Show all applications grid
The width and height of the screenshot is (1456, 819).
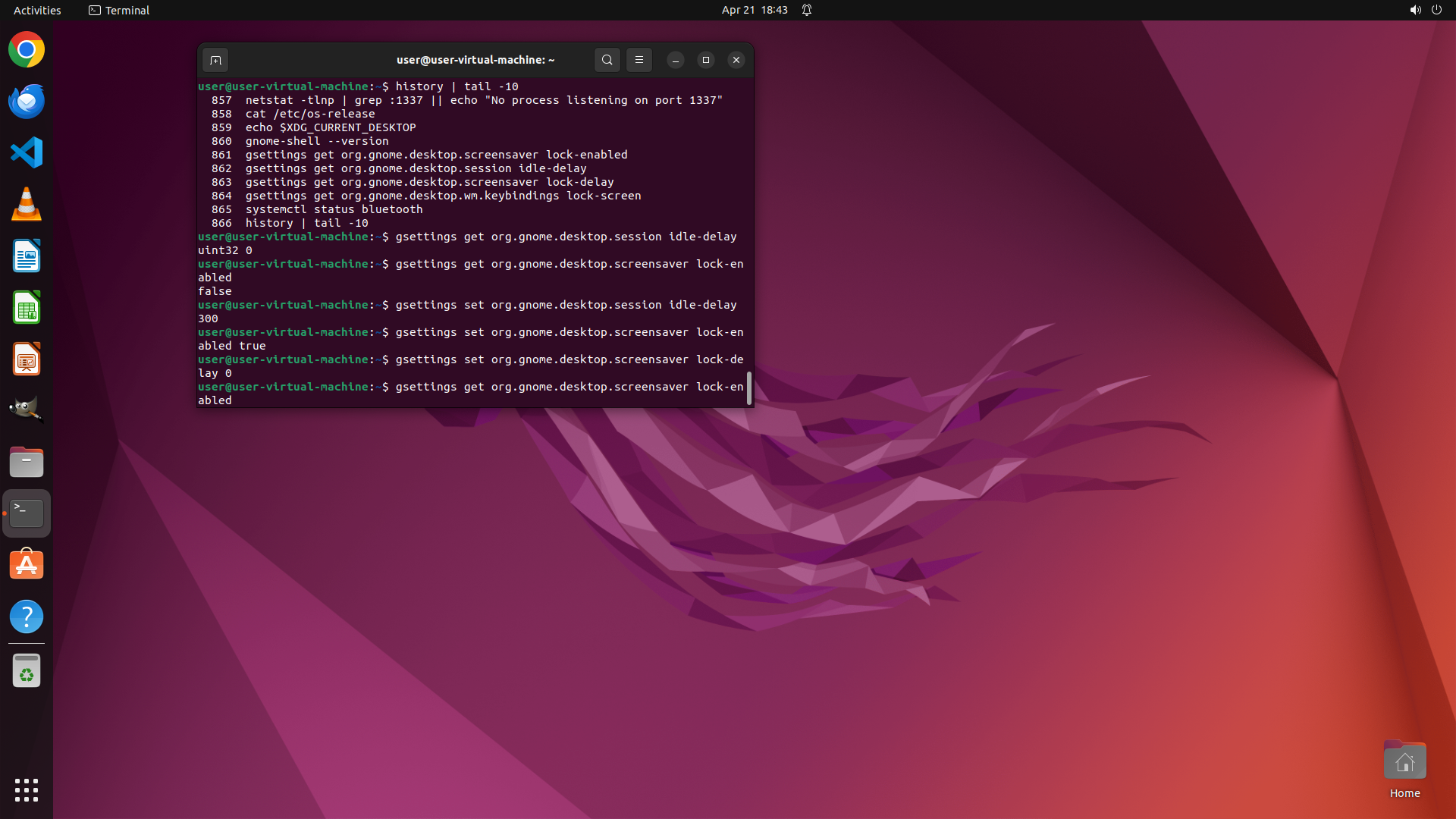coord(27,789)
